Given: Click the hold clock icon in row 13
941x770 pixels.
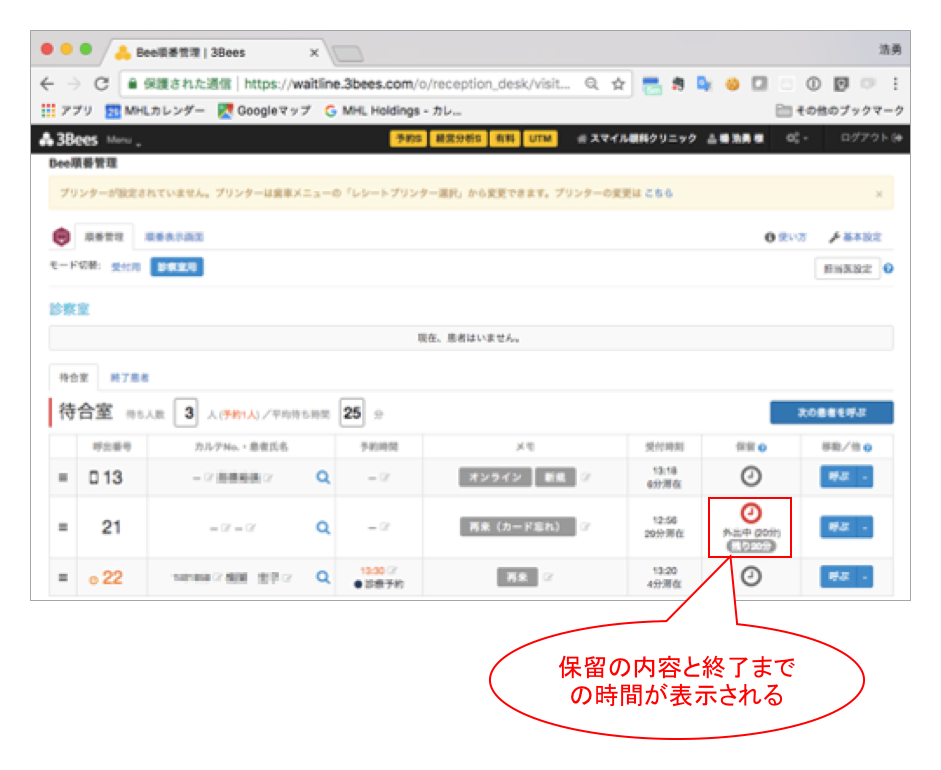Looking at the screenshot, I should (751, 477).
